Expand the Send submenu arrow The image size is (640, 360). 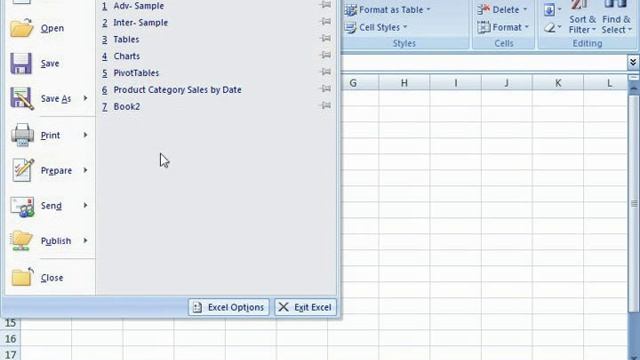(x=85, y=205)
